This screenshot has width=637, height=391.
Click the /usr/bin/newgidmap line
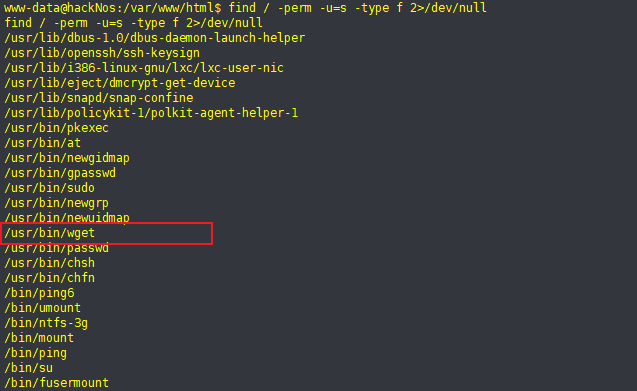tap(67, 158)
